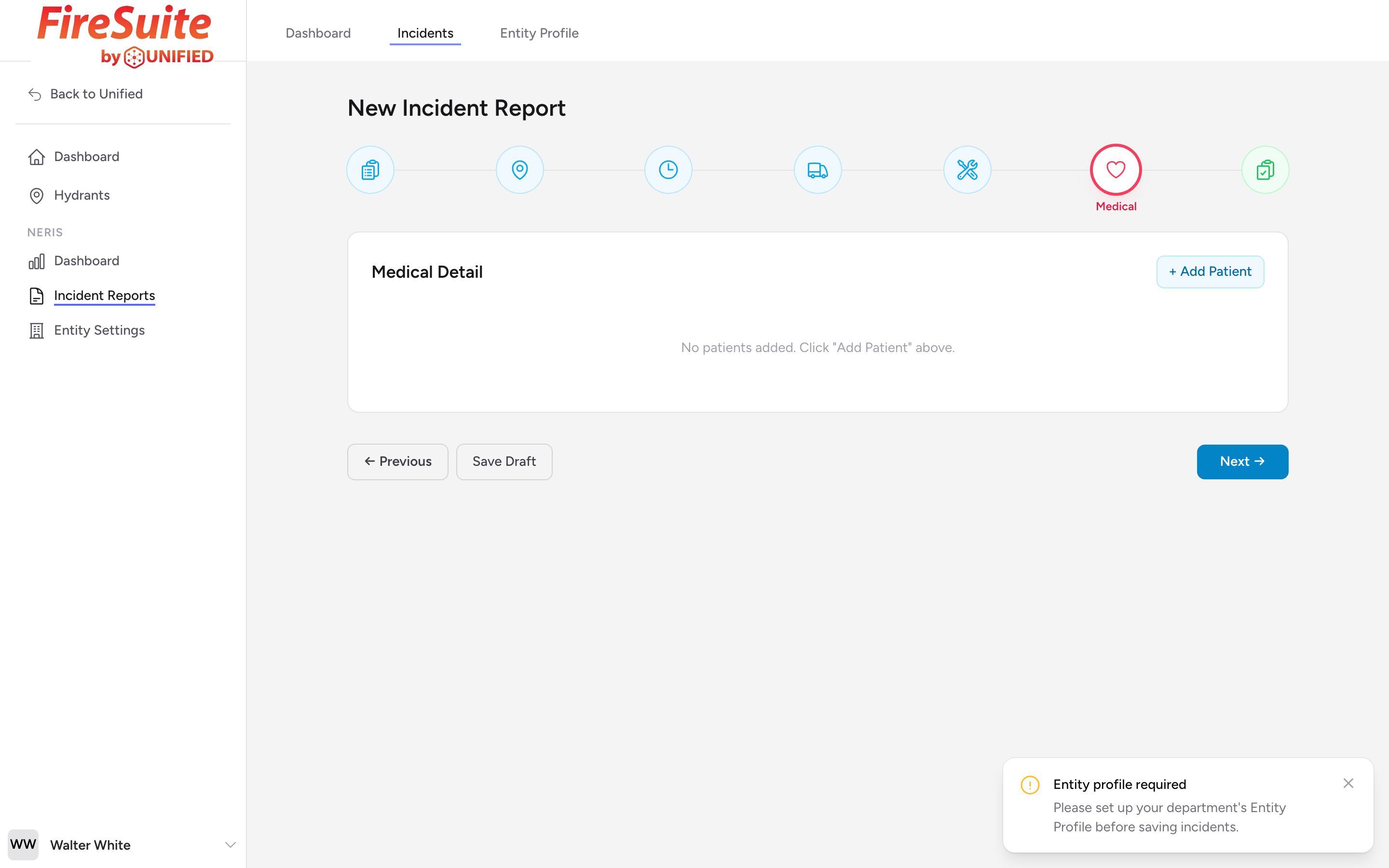The height and width of the screenshot is (868, 1389).
Task: Click the No patients added message
Action: (x=817, y=347)
